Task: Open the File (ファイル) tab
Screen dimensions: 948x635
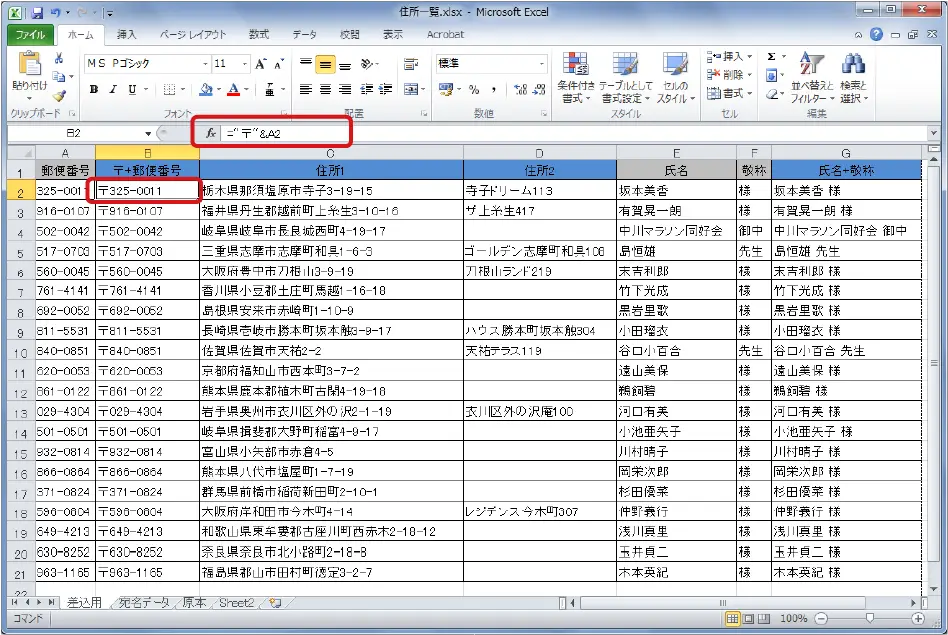Action: click(x=30, y=34)
